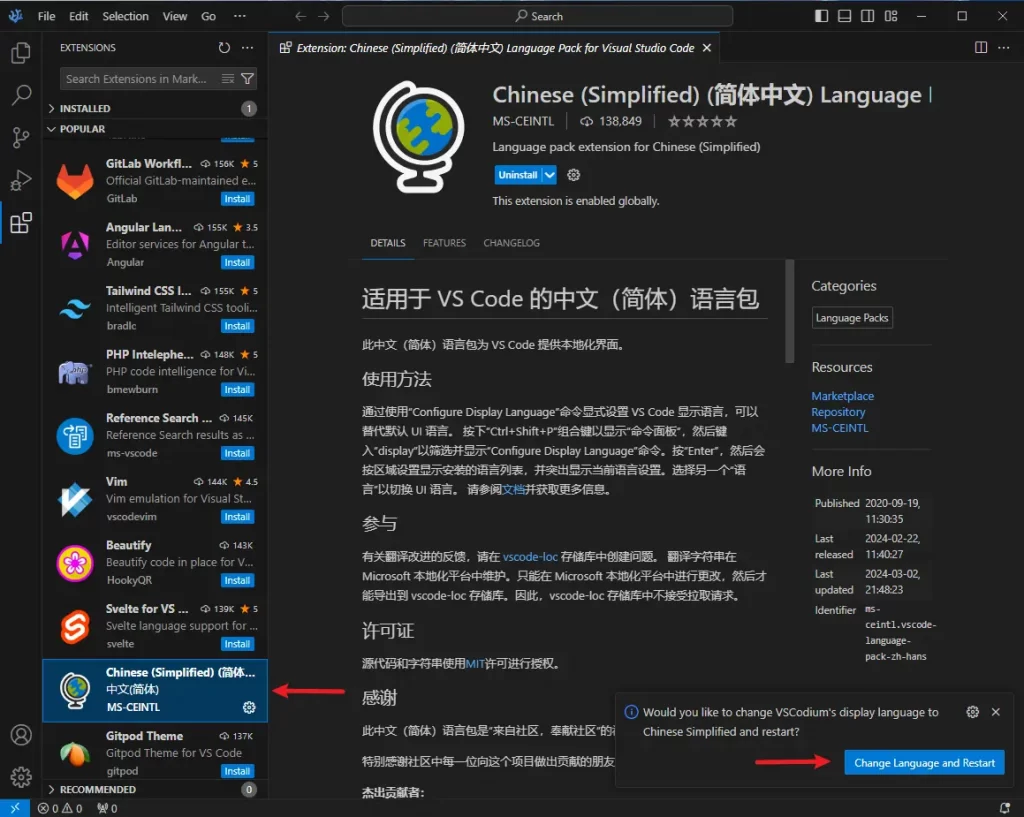Dismiss the language change notification
This screenshot has height=817, width=1024.
pyautogui.click(x=995, y=712)
